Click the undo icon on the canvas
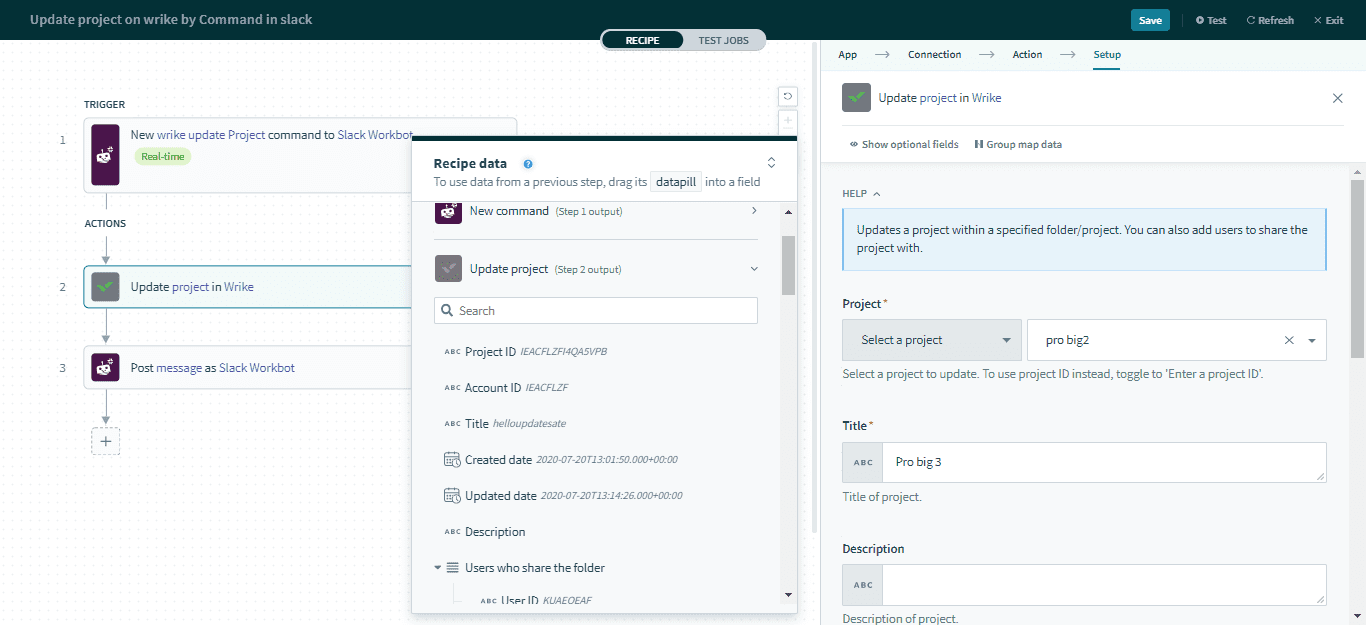 [x=788, y=96]
